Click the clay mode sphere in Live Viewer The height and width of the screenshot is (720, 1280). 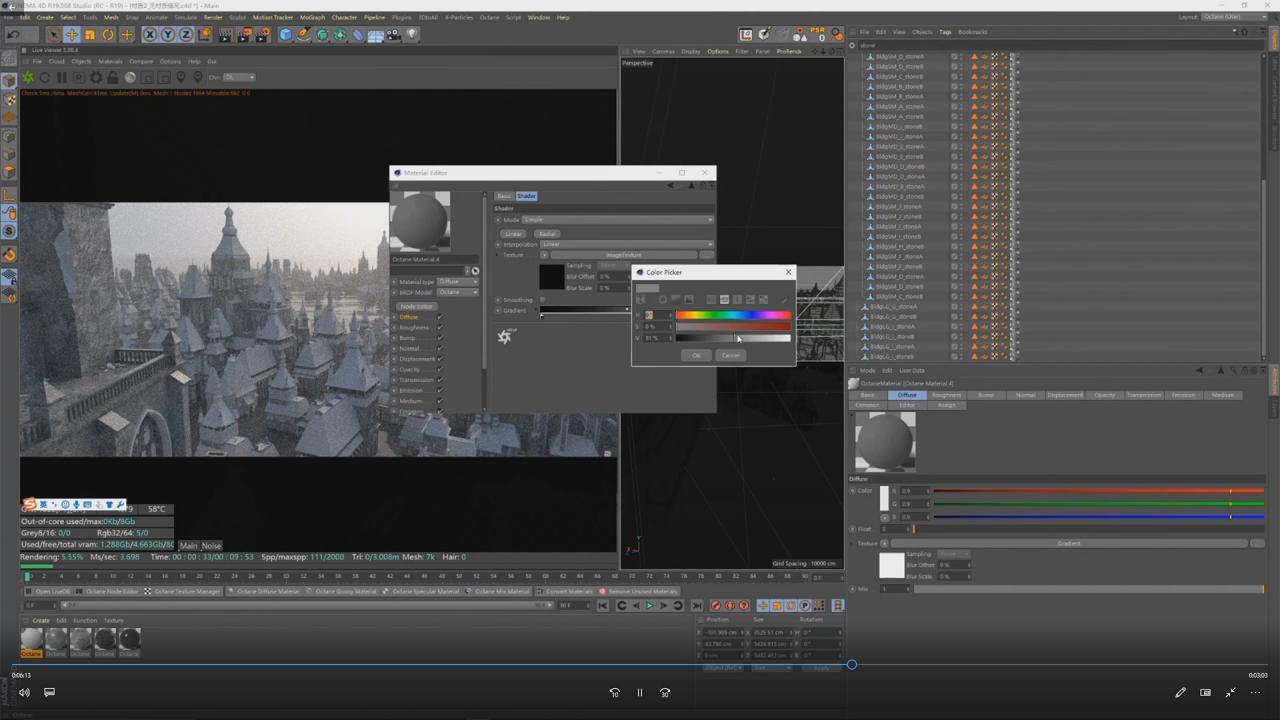coord(130,77)
